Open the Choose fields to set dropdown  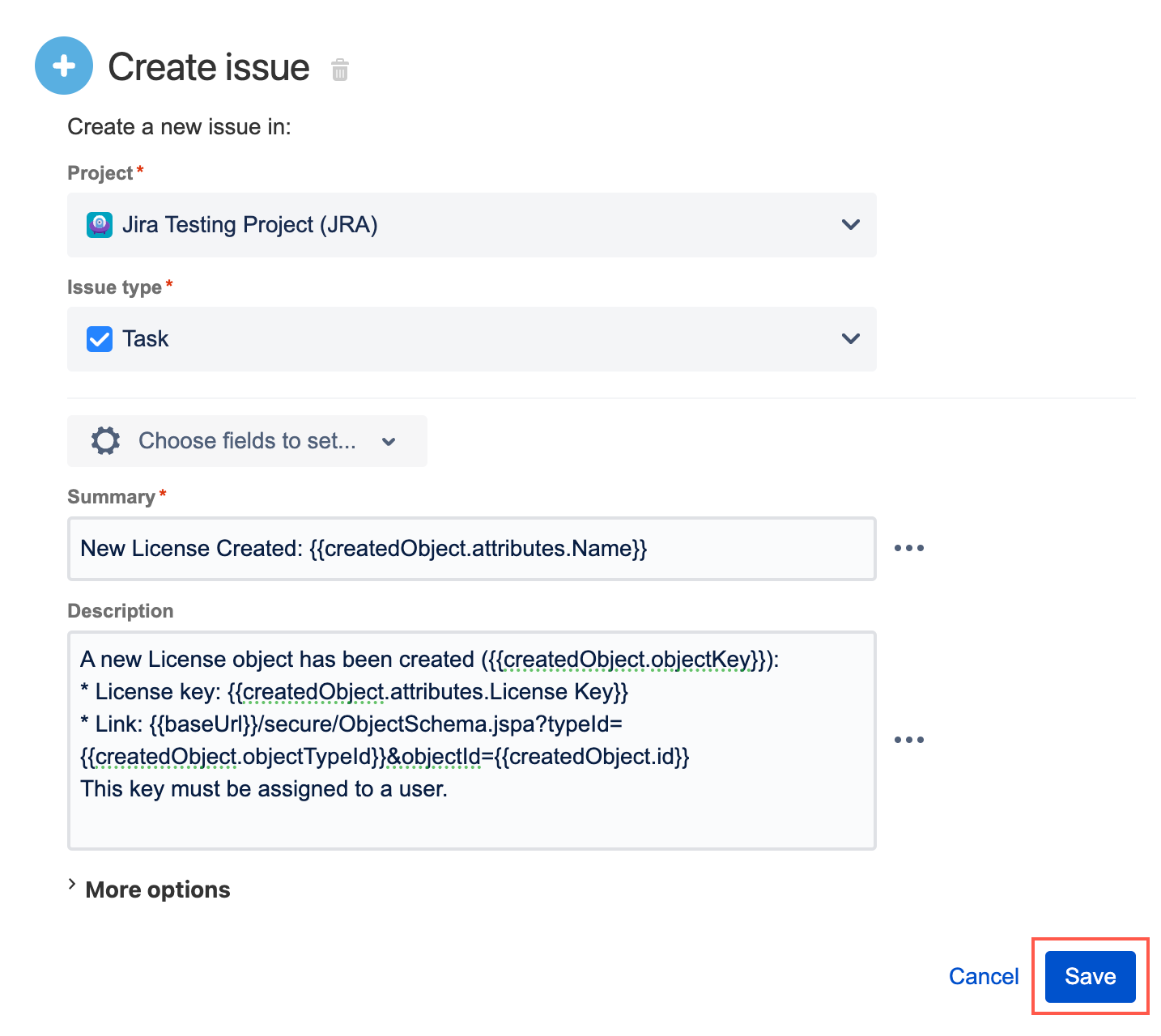pyautogui.click(x=247, y=441)
